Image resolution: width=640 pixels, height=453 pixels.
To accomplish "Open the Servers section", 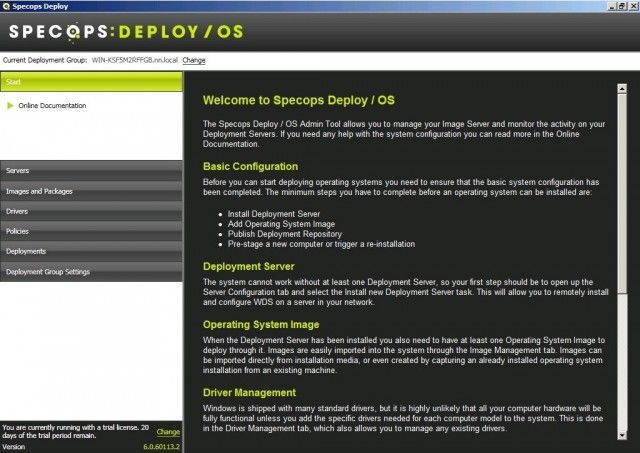I will [x=91, y=171].
